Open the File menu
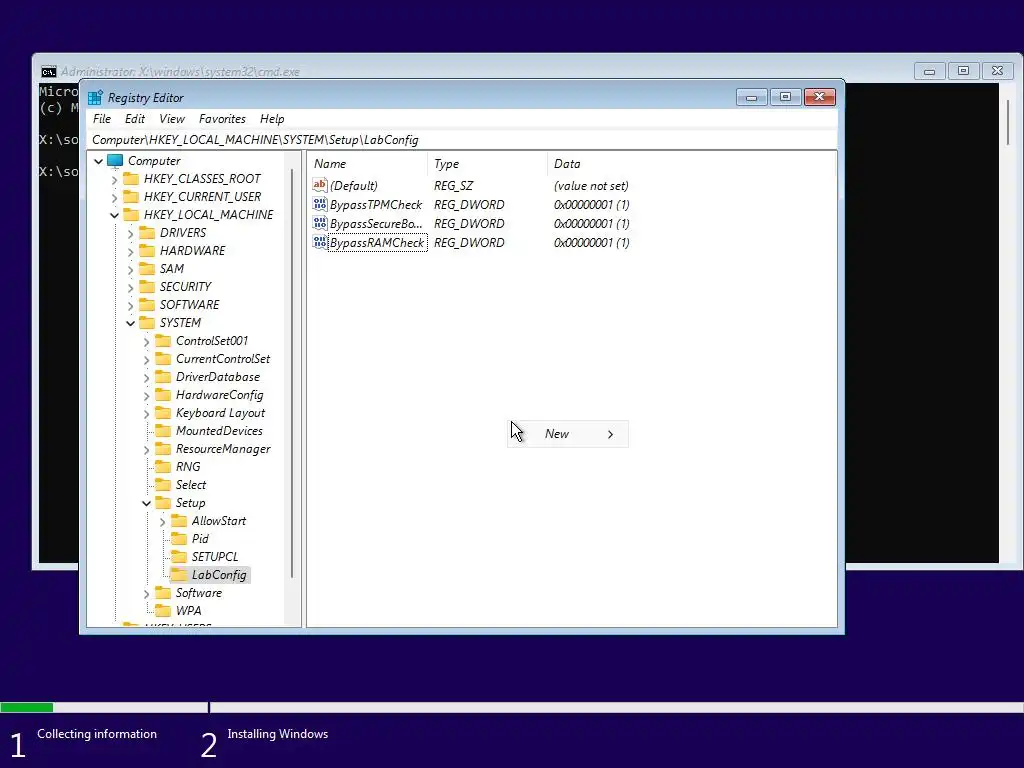1024x768 pixels. pos(102,119)
